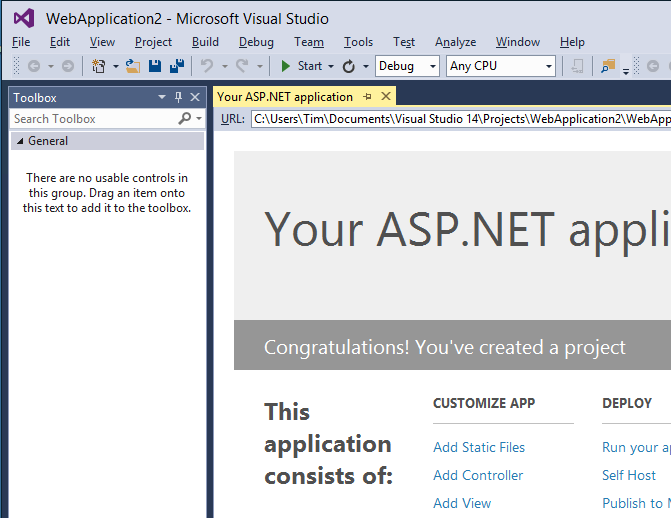Close the Your ASP.NET application tab
The image size is (671, 518).
point(386,96)
